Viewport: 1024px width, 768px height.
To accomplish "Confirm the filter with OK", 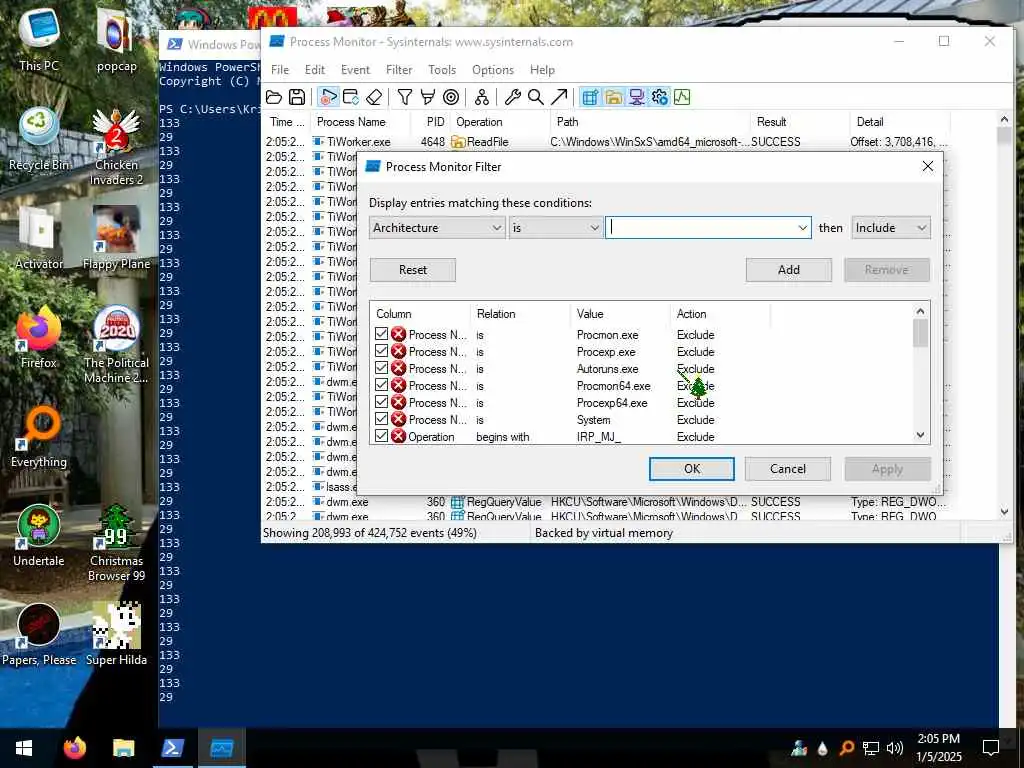I will (x=692, y=469).
